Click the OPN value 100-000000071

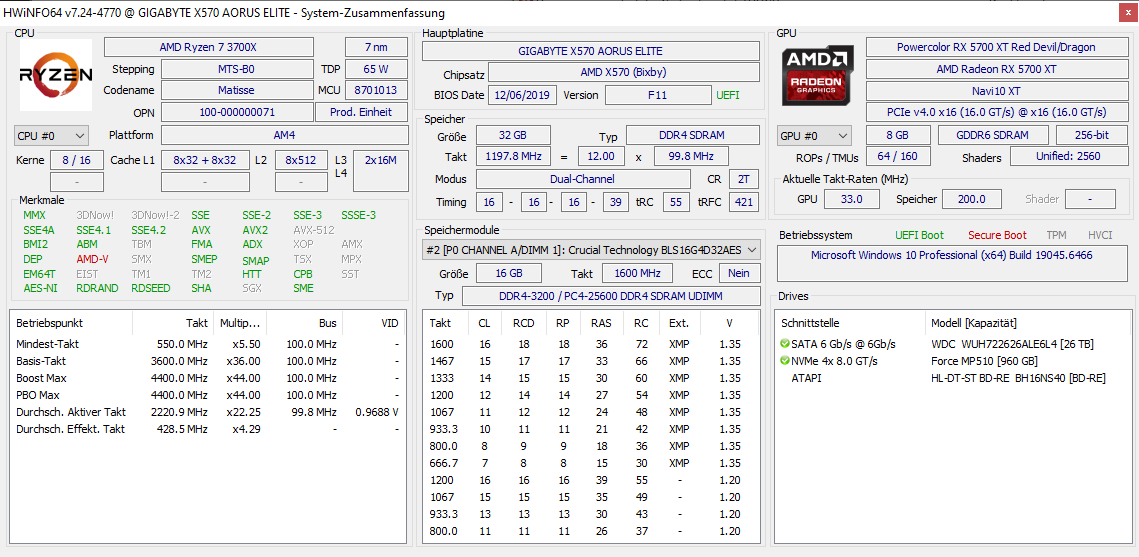tap(237, 112)
